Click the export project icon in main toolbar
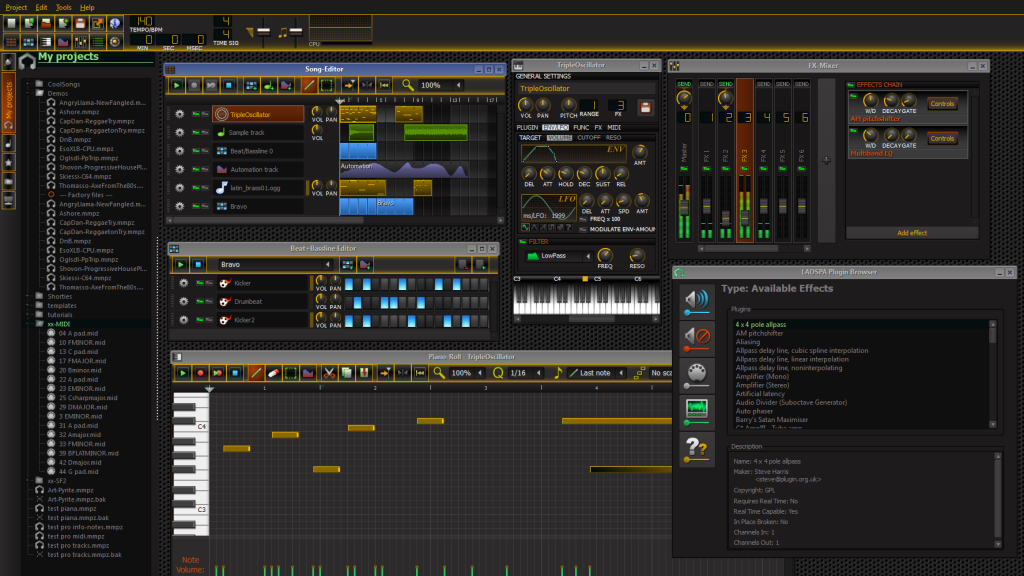The image size is (1024, 576). 97,24
